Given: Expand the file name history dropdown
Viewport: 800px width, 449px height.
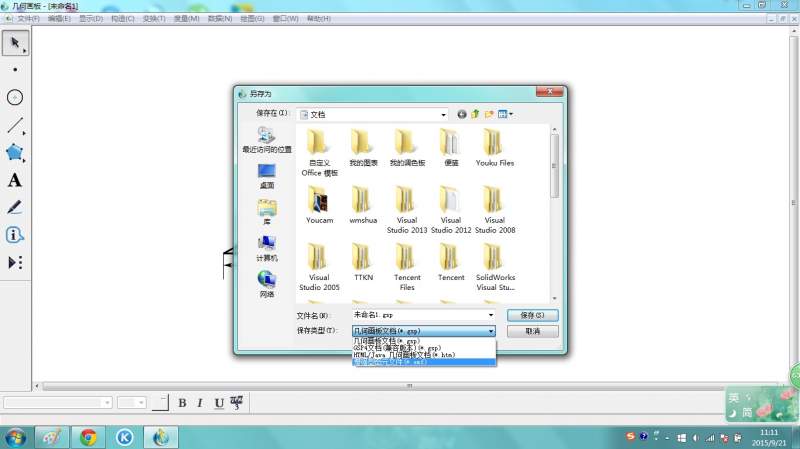Looking at the screenshot, I should click(x=490, y=315).
